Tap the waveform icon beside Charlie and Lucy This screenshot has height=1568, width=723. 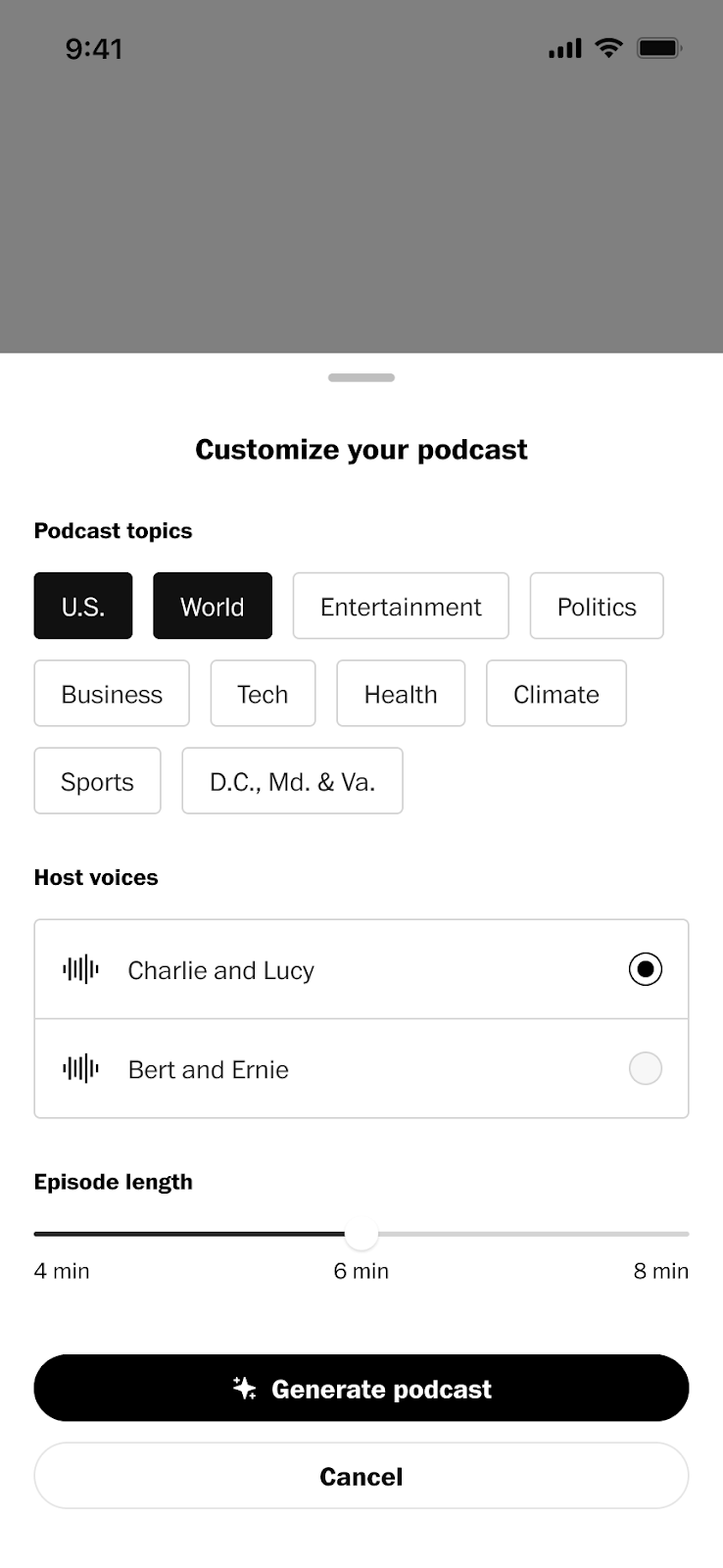(80, 970)
